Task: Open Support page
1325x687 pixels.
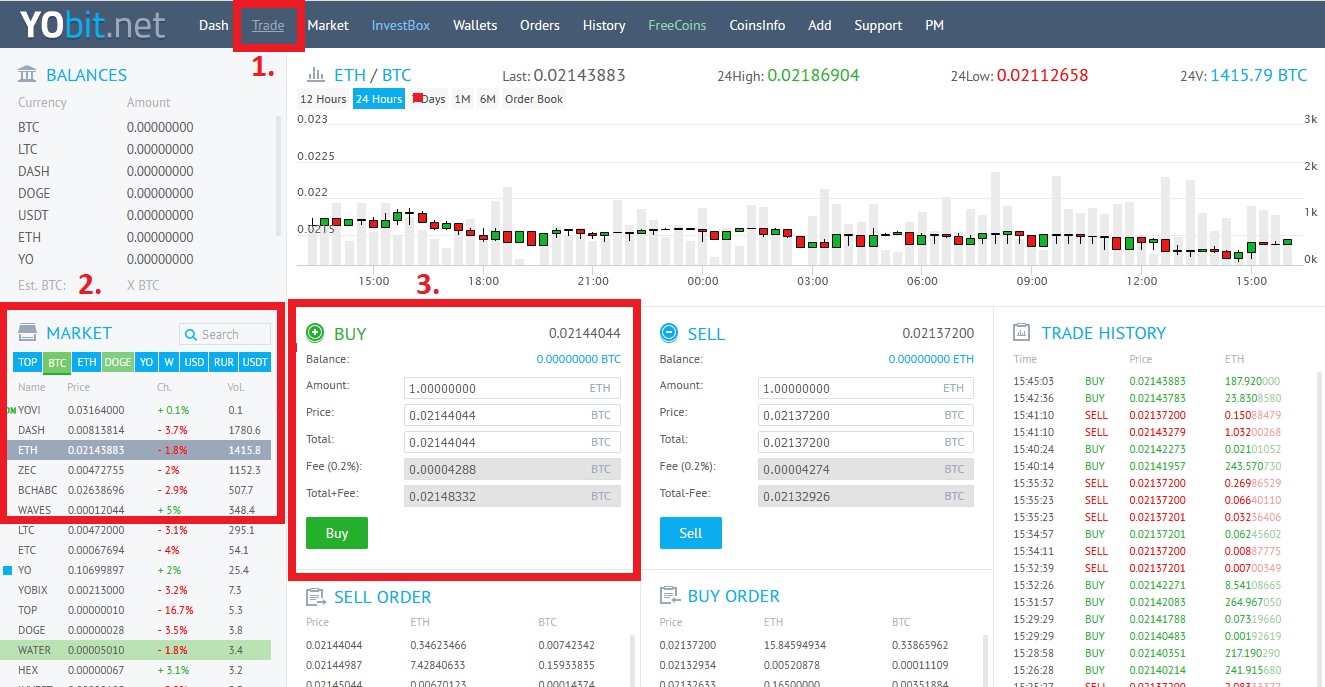Action: pyautogui.click(x=878, y=25)
